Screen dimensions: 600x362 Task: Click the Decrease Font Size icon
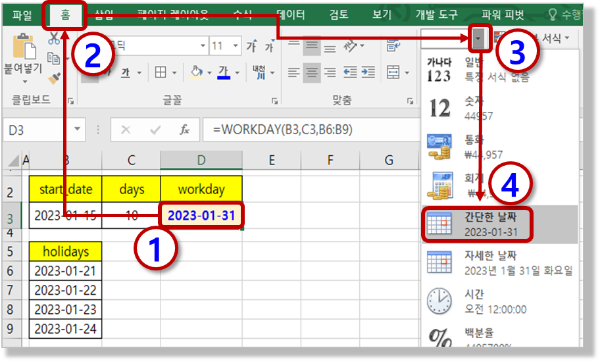click(x=270, y=46)
